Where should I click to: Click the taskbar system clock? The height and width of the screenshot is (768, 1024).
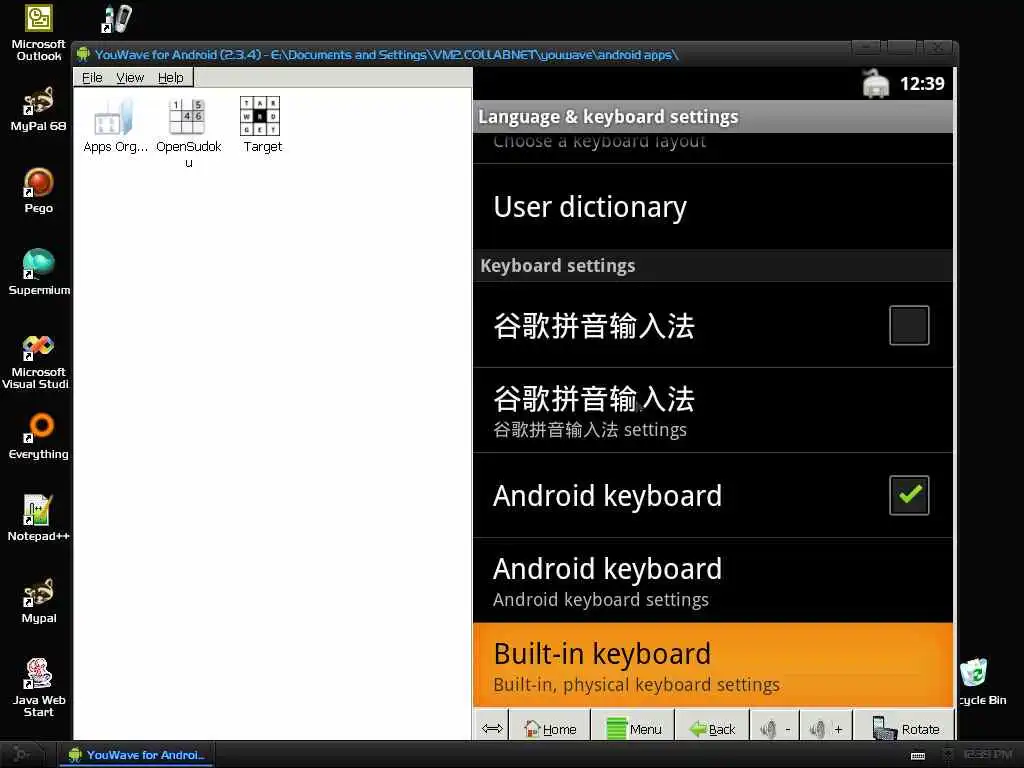(x=986, y=755)
